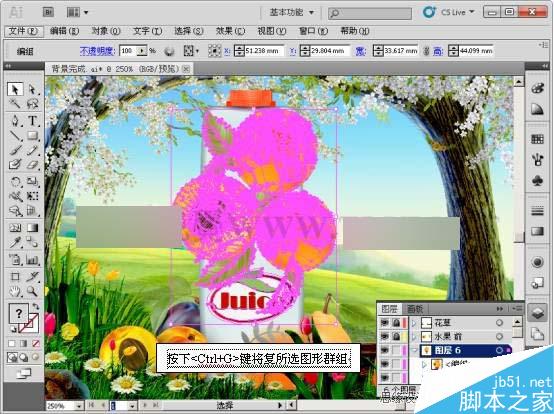This screenshot has width=554, height=414.
Task: Open the 视图(V) menu
Action: [271, 31]
